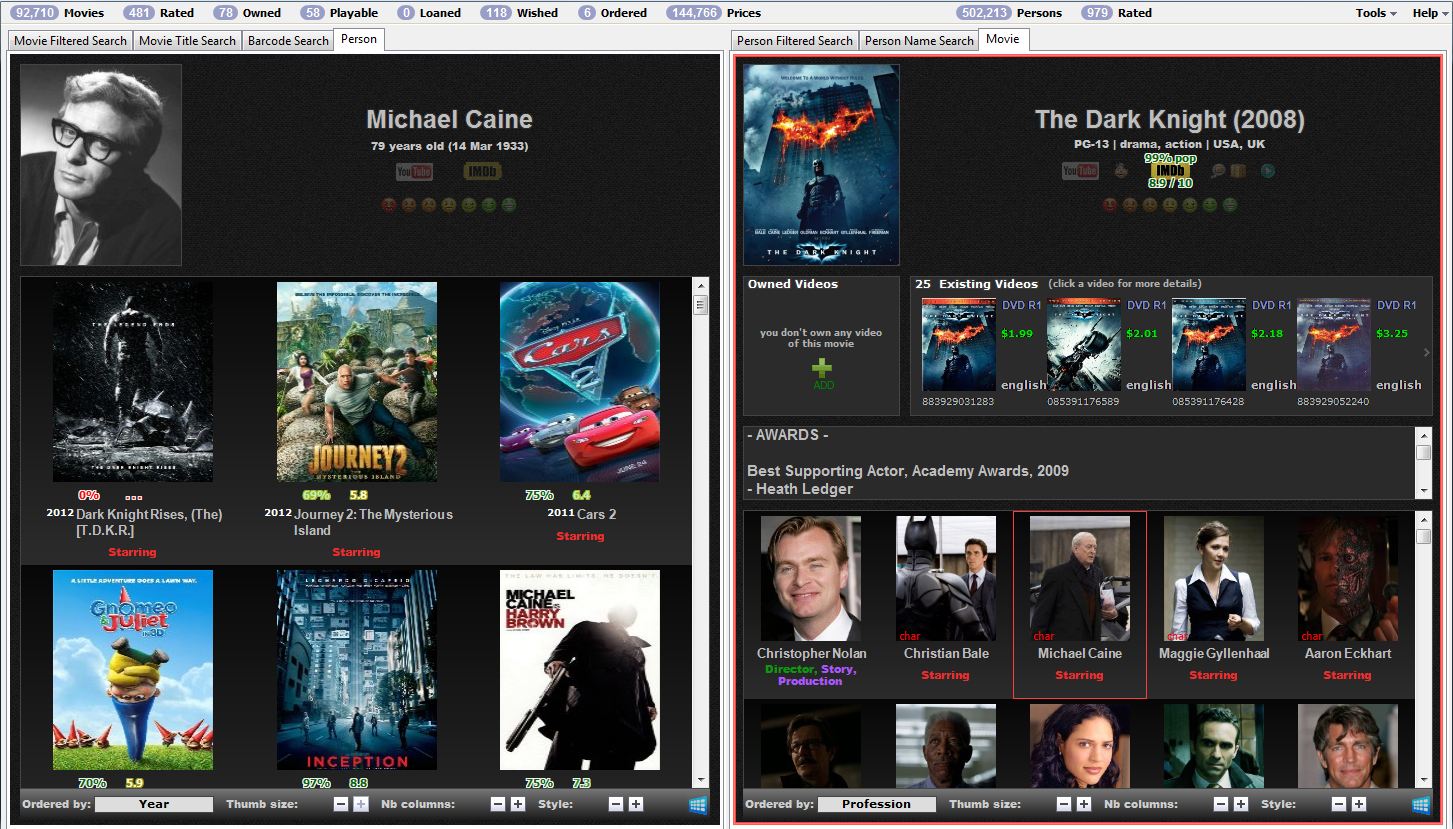
Task: Click the Awards box scroll-down arrow
Action: 1423,490
